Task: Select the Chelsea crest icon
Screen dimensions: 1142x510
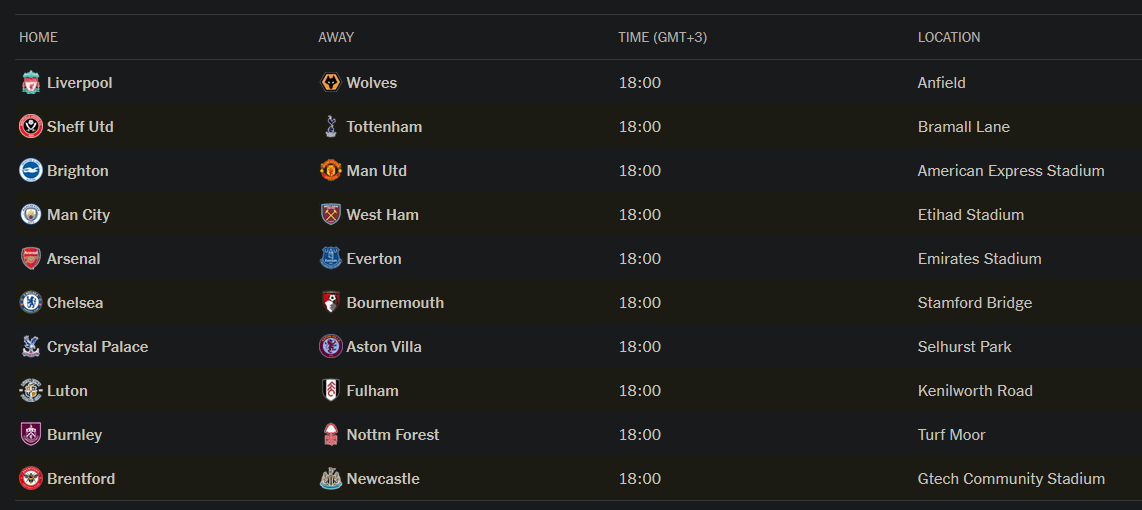Action: tap(31, 302)
